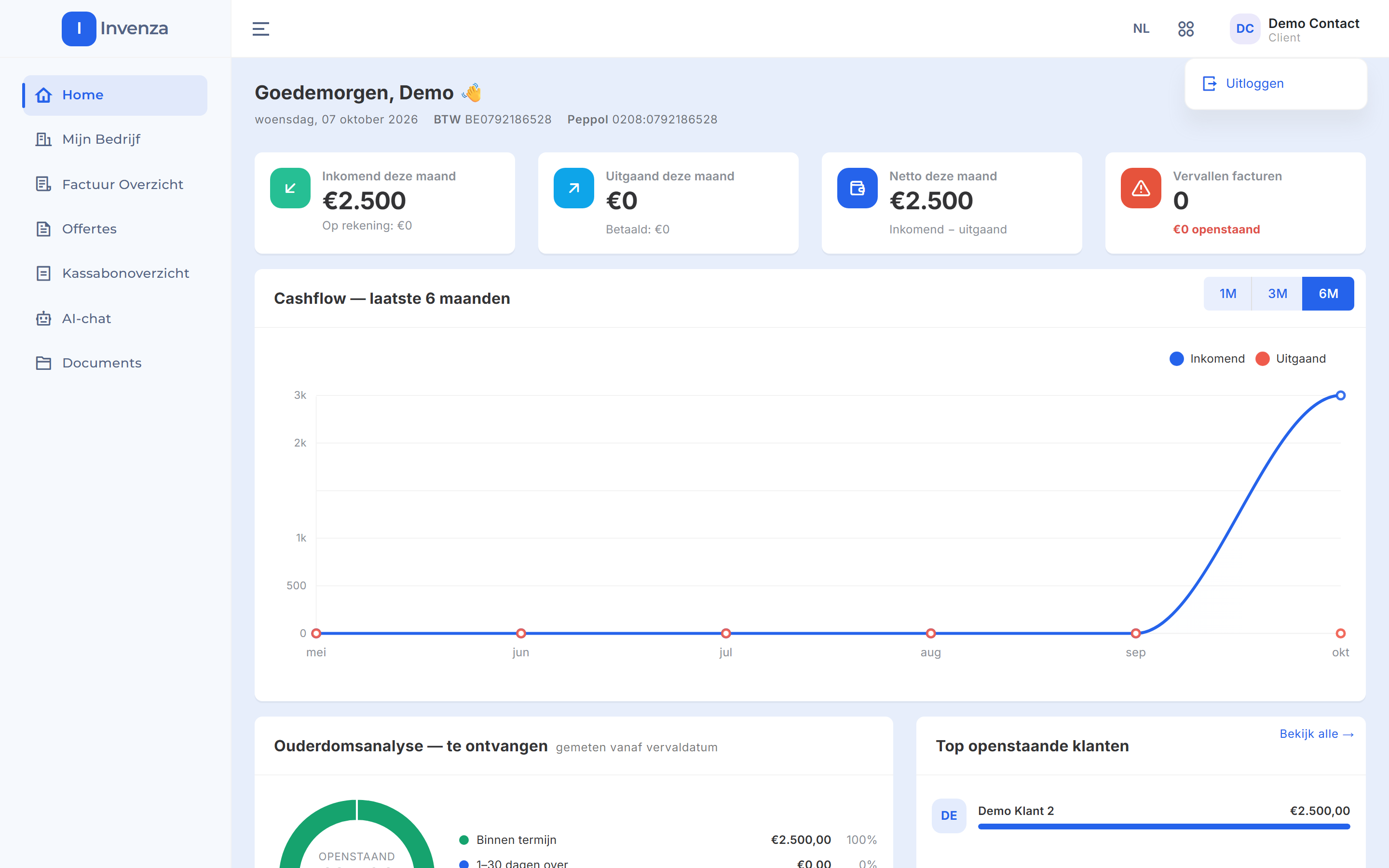Click the green incoming arrow icon
The width and height of the screenshot is (1389, 868).
(x=290, y=188)
